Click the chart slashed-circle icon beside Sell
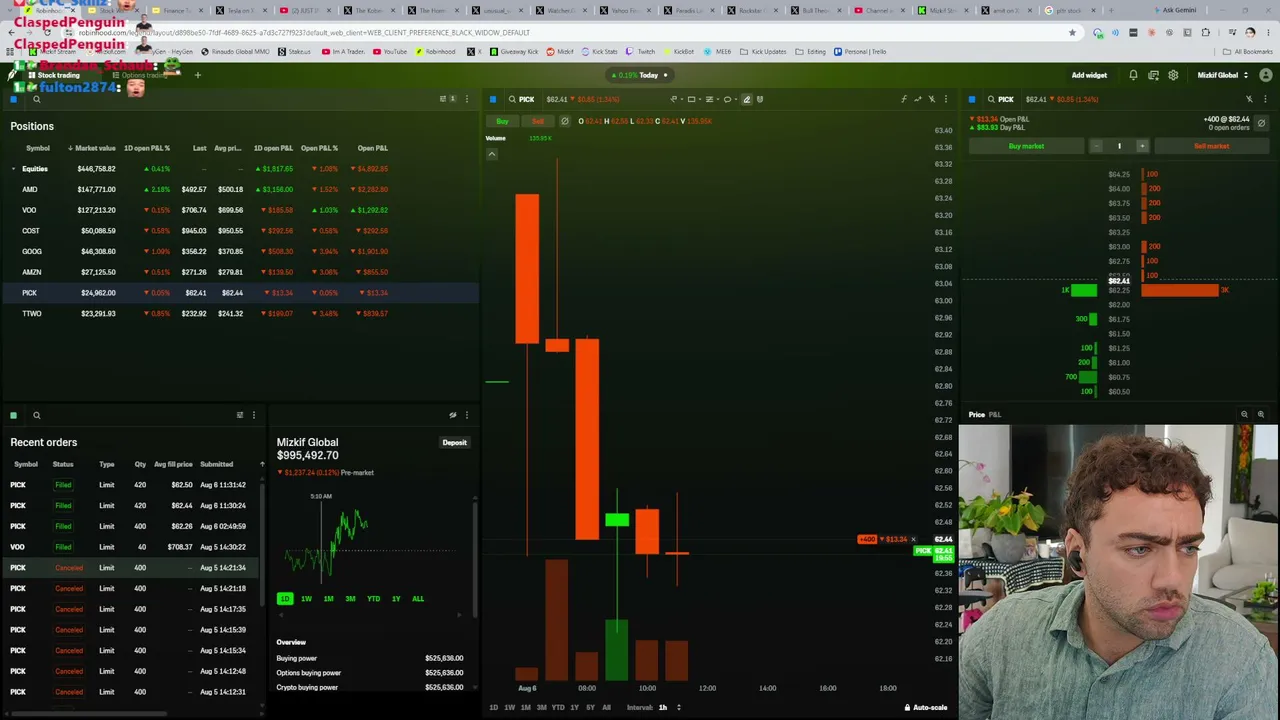The image size is (1280, 720). coord(564,121)
